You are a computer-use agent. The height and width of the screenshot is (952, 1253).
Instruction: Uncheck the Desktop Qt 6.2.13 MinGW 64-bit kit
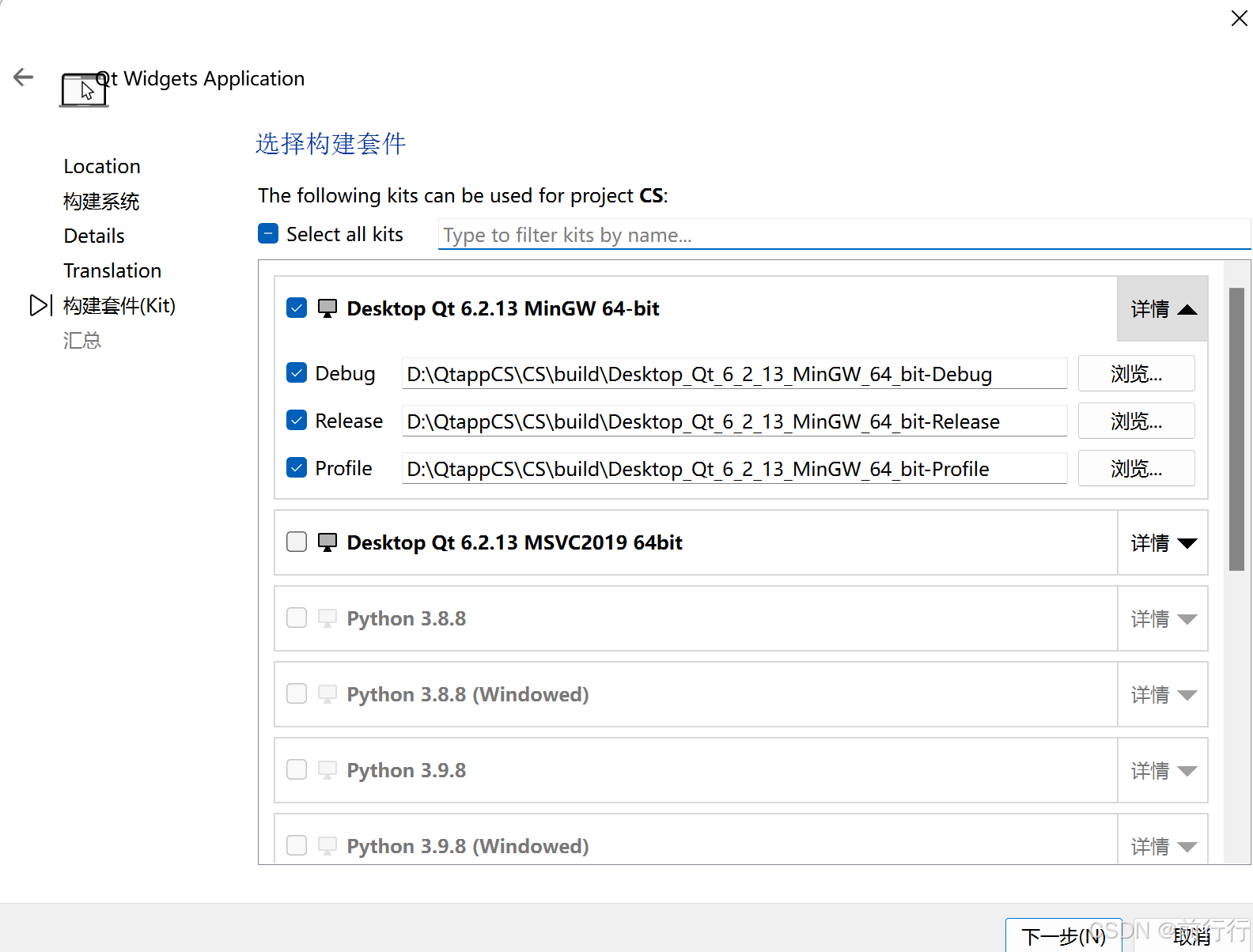[x=297, y=308]
